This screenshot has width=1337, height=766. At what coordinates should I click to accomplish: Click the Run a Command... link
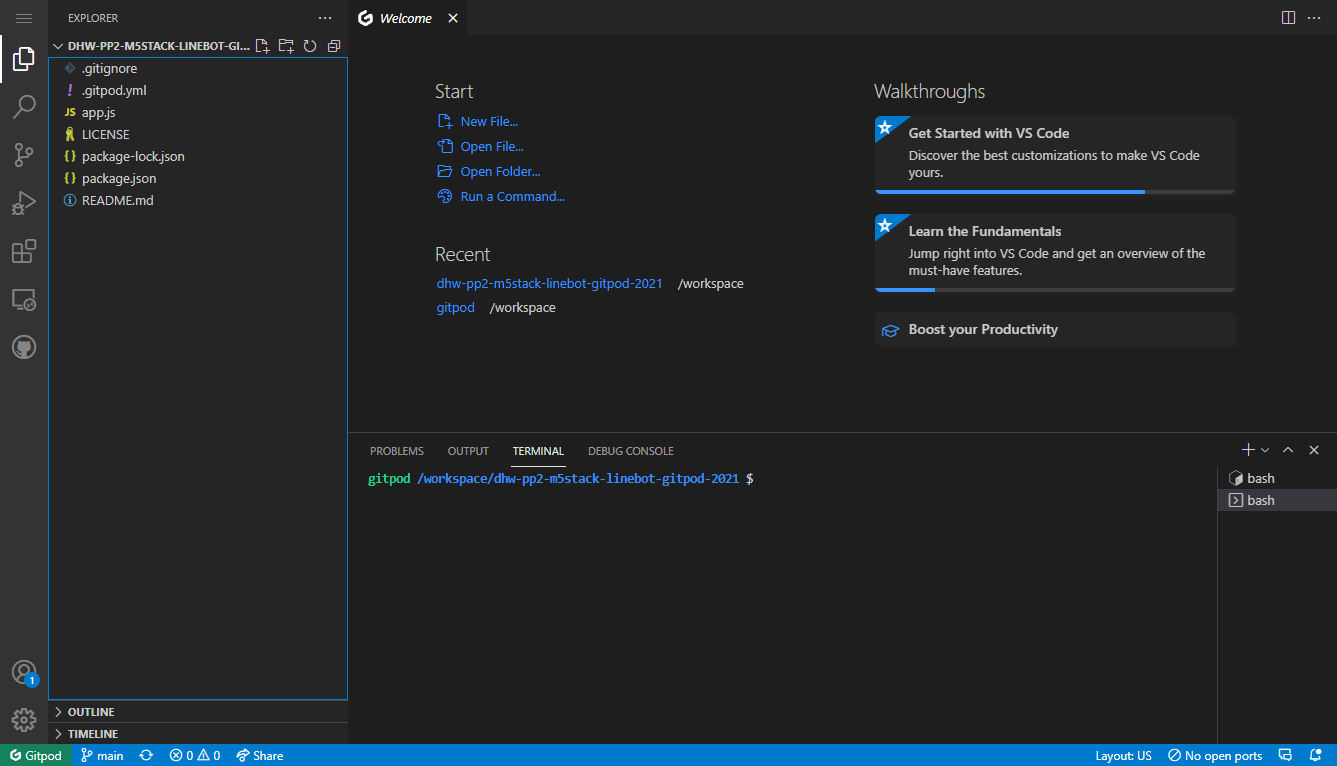[x=512, y=196]
